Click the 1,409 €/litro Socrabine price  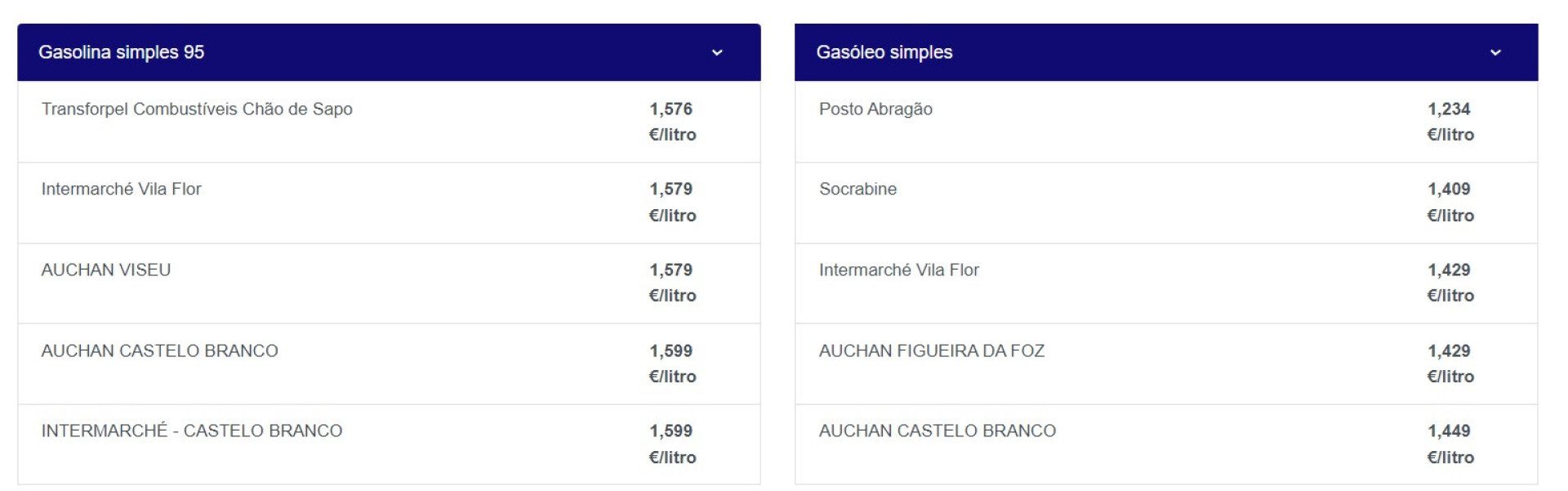pyautogui.click(x=1450, y=202)
